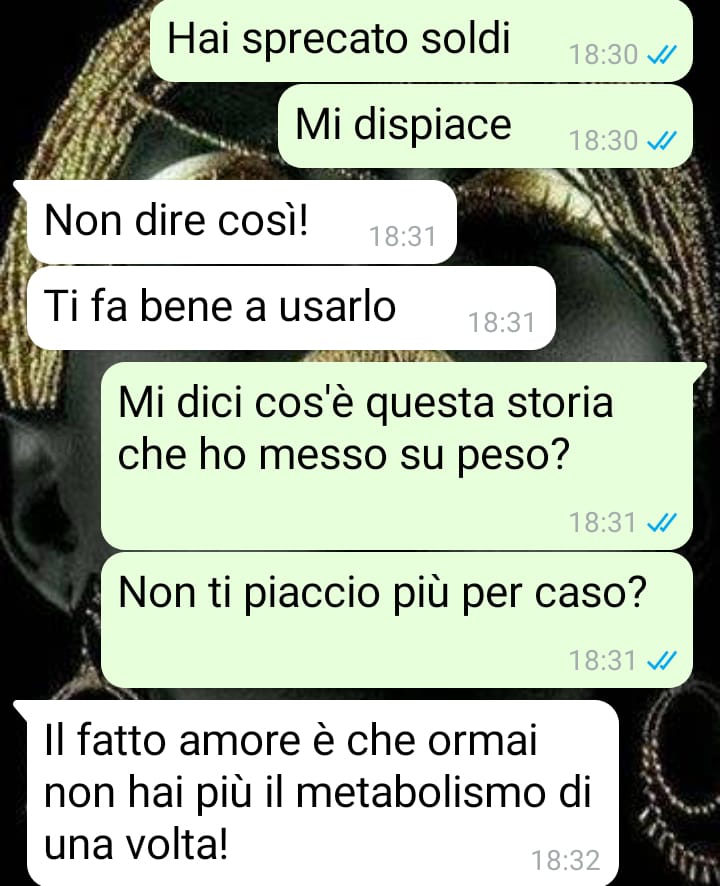Tap the read ticks on 'Non ti piaccio più per caso?'
720x886 pixels.
click(661, 660)
